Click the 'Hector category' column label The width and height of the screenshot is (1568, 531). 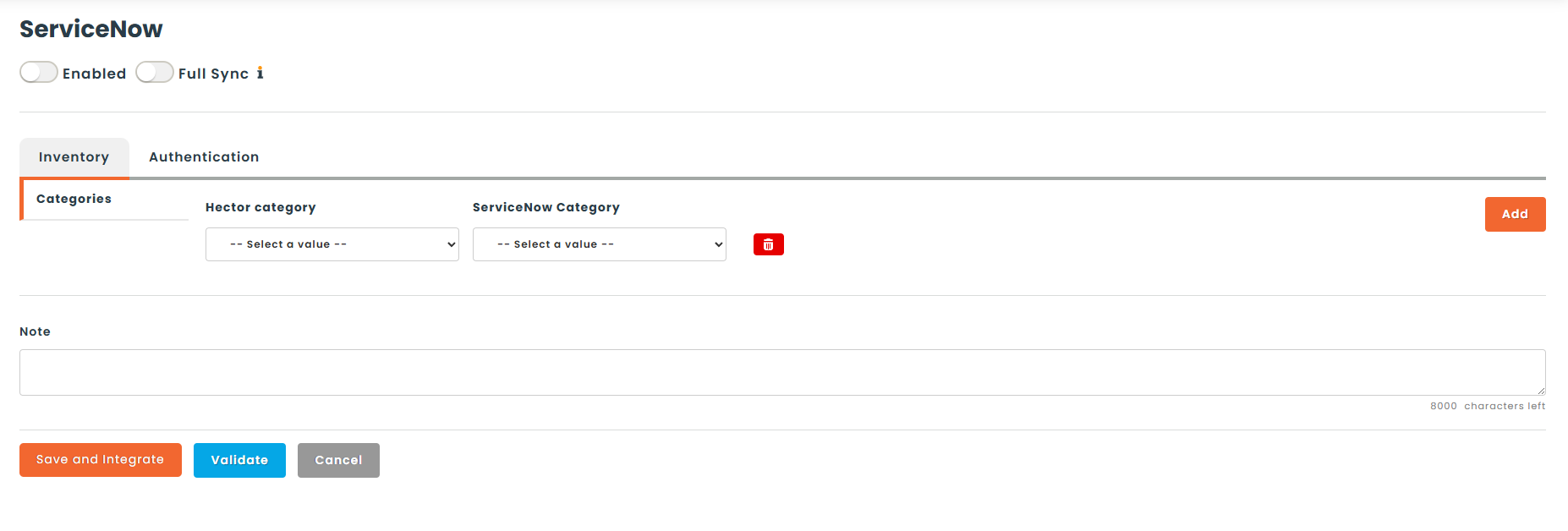point(260,207)
